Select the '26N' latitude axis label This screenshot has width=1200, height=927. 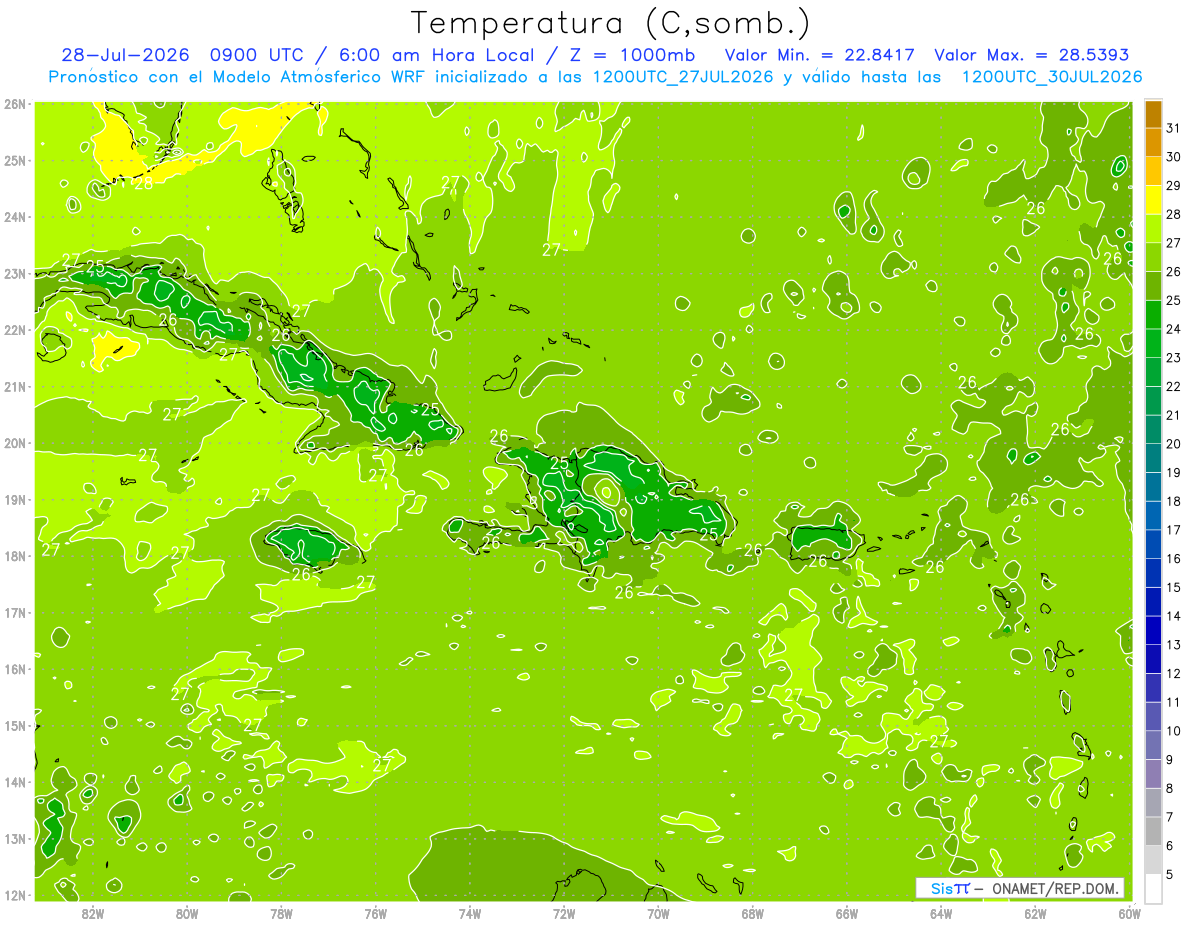(15, 104)
